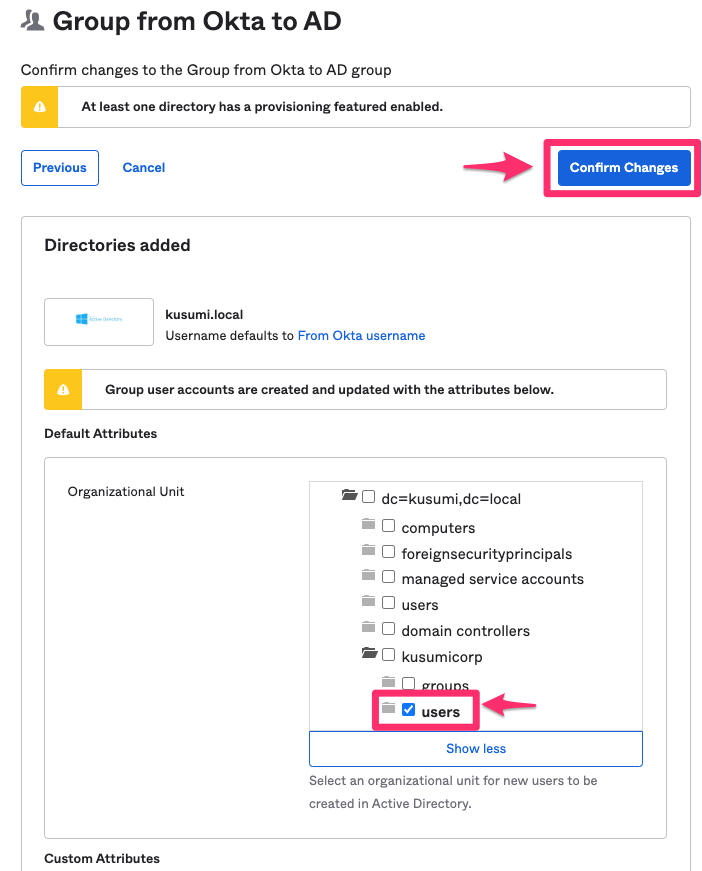Enable the foreignsecurityprincipals checkbox
The width and height of the screenshot is (702, 871).
click(388, 551)
